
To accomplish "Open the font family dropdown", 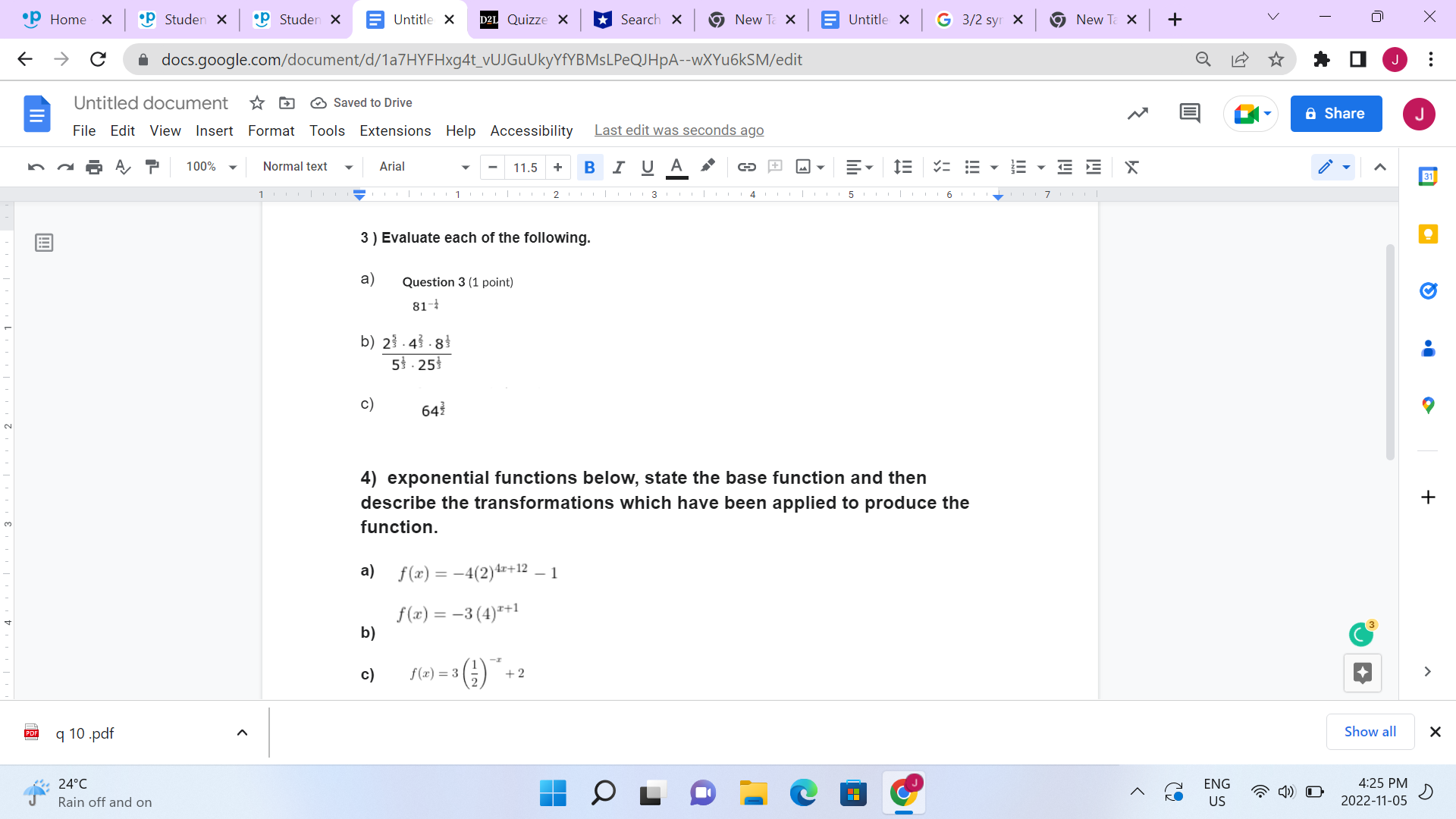I will [422, 167].
